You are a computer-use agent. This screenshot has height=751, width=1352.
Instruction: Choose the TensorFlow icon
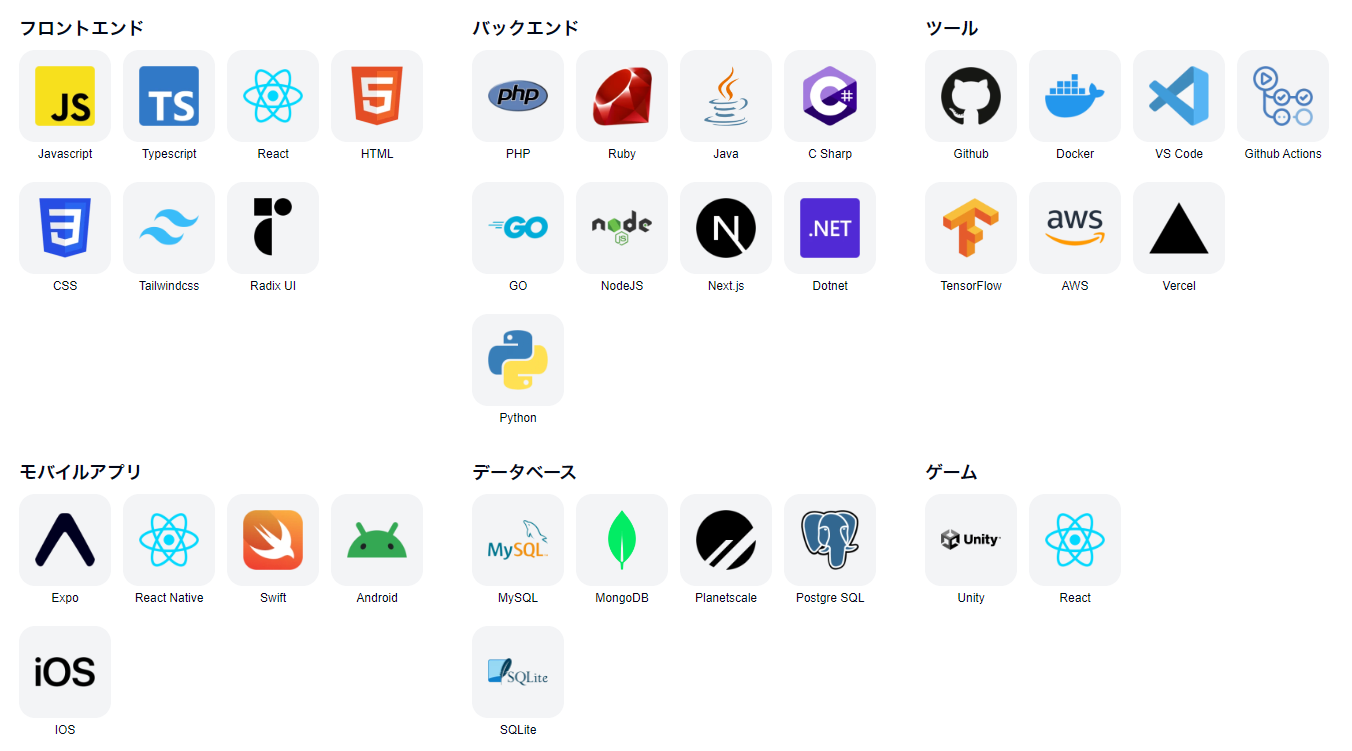971,228
